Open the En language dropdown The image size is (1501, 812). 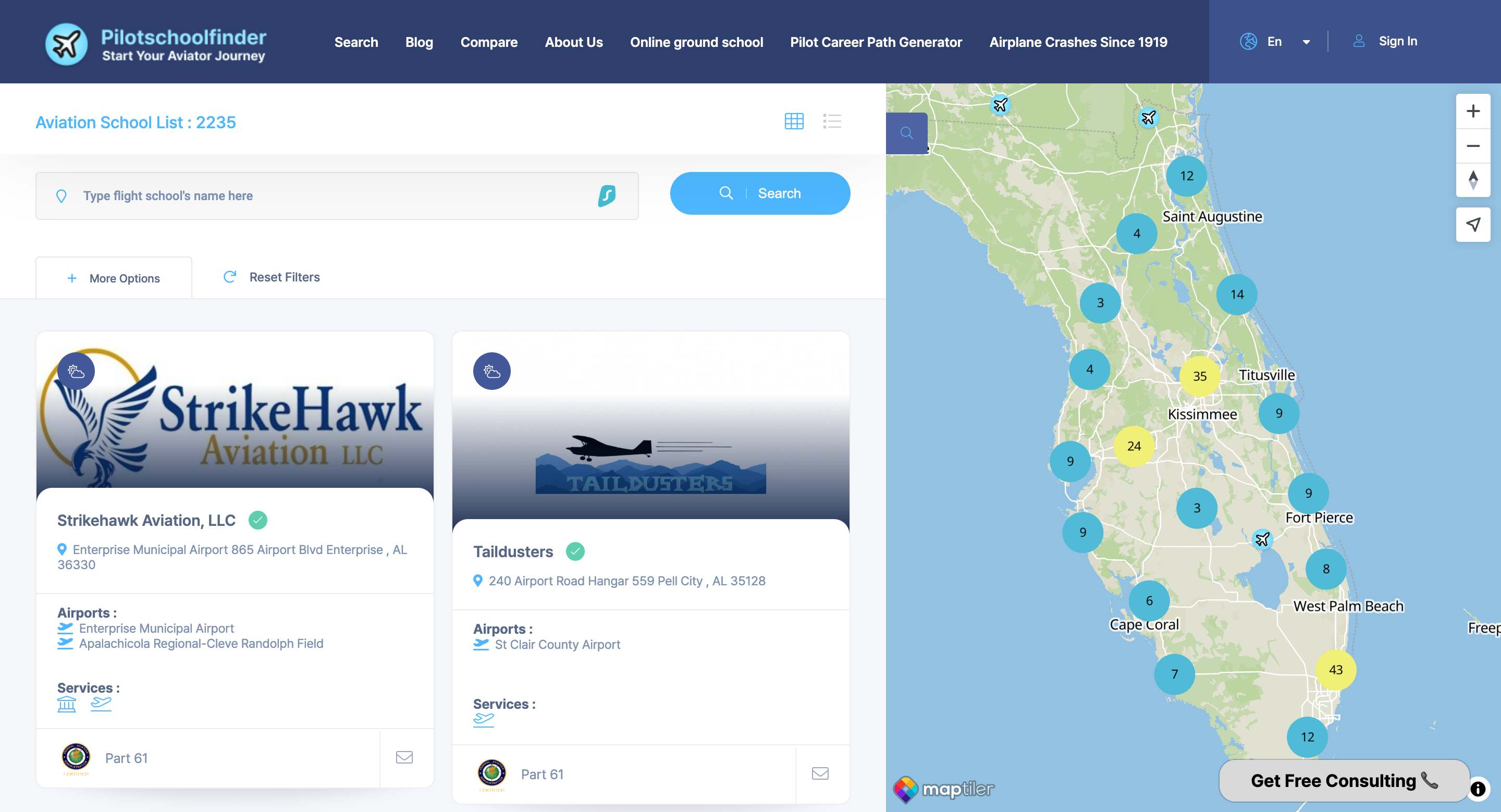(1275, 41)
